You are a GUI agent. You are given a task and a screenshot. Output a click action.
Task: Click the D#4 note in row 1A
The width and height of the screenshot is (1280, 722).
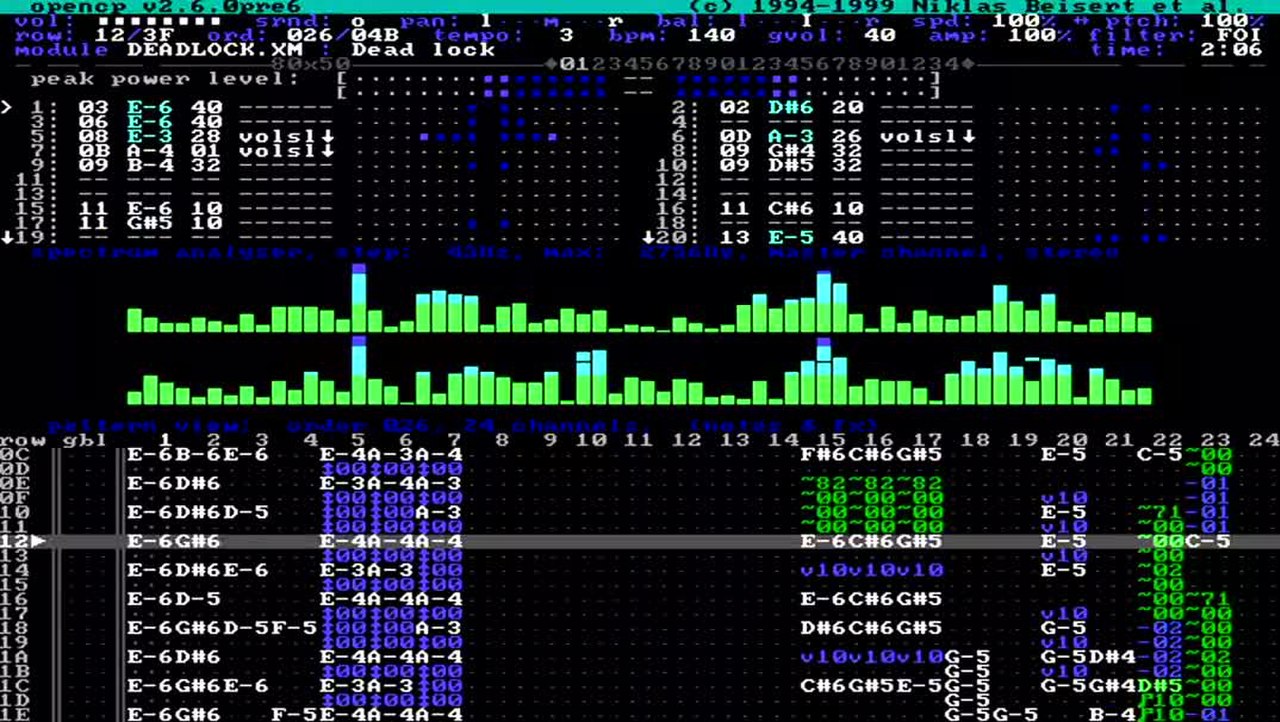[x=1111, y=657]
